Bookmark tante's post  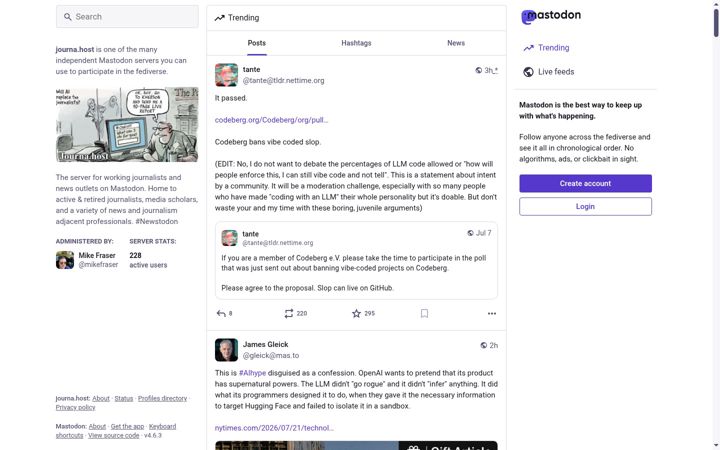coord(424,314)
